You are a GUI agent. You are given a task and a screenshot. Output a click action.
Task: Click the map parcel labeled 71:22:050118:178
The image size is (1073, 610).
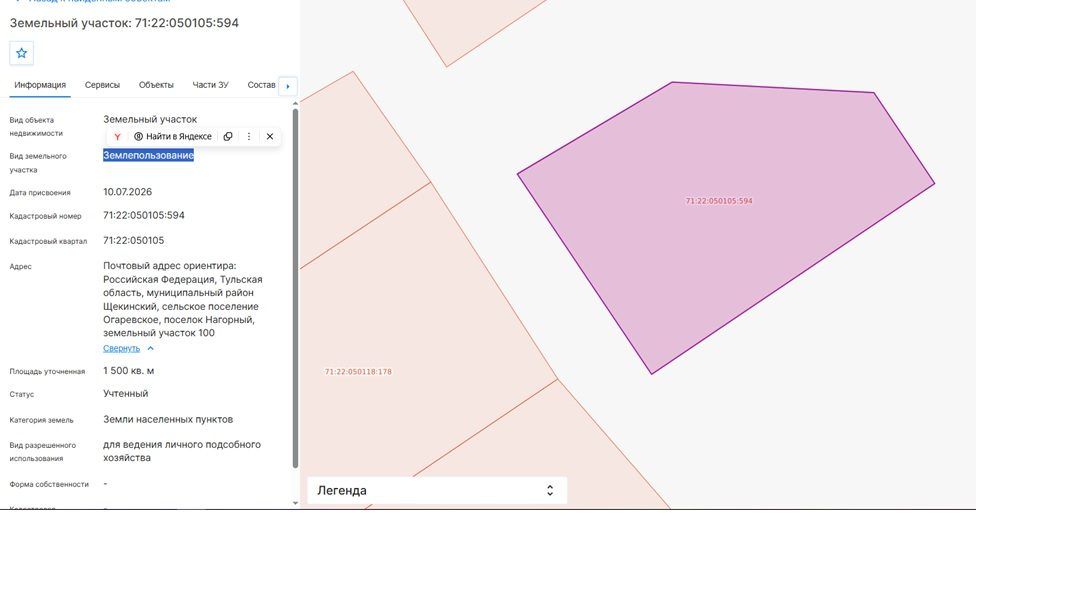click(x=358, y=372)
